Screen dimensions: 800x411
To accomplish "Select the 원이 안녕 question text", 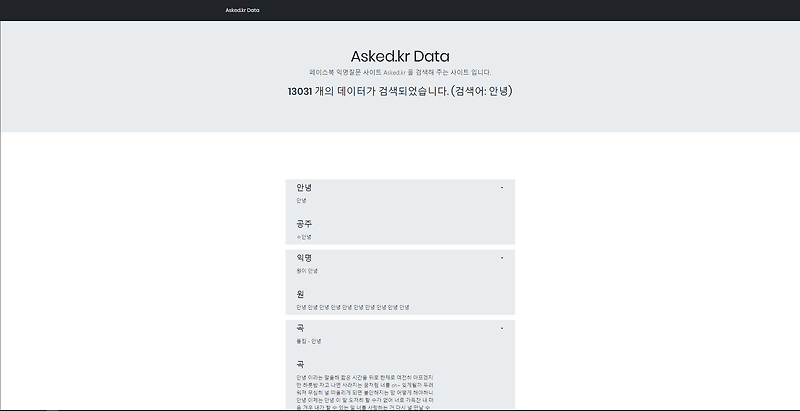I will (307, 271).
